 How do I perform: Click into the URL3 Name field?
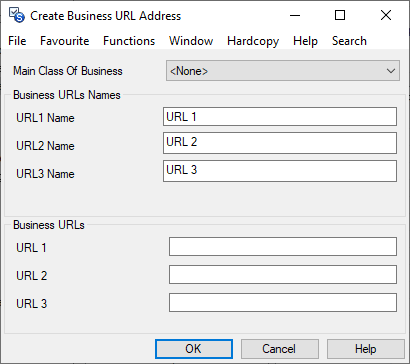(x=280, y=171)
